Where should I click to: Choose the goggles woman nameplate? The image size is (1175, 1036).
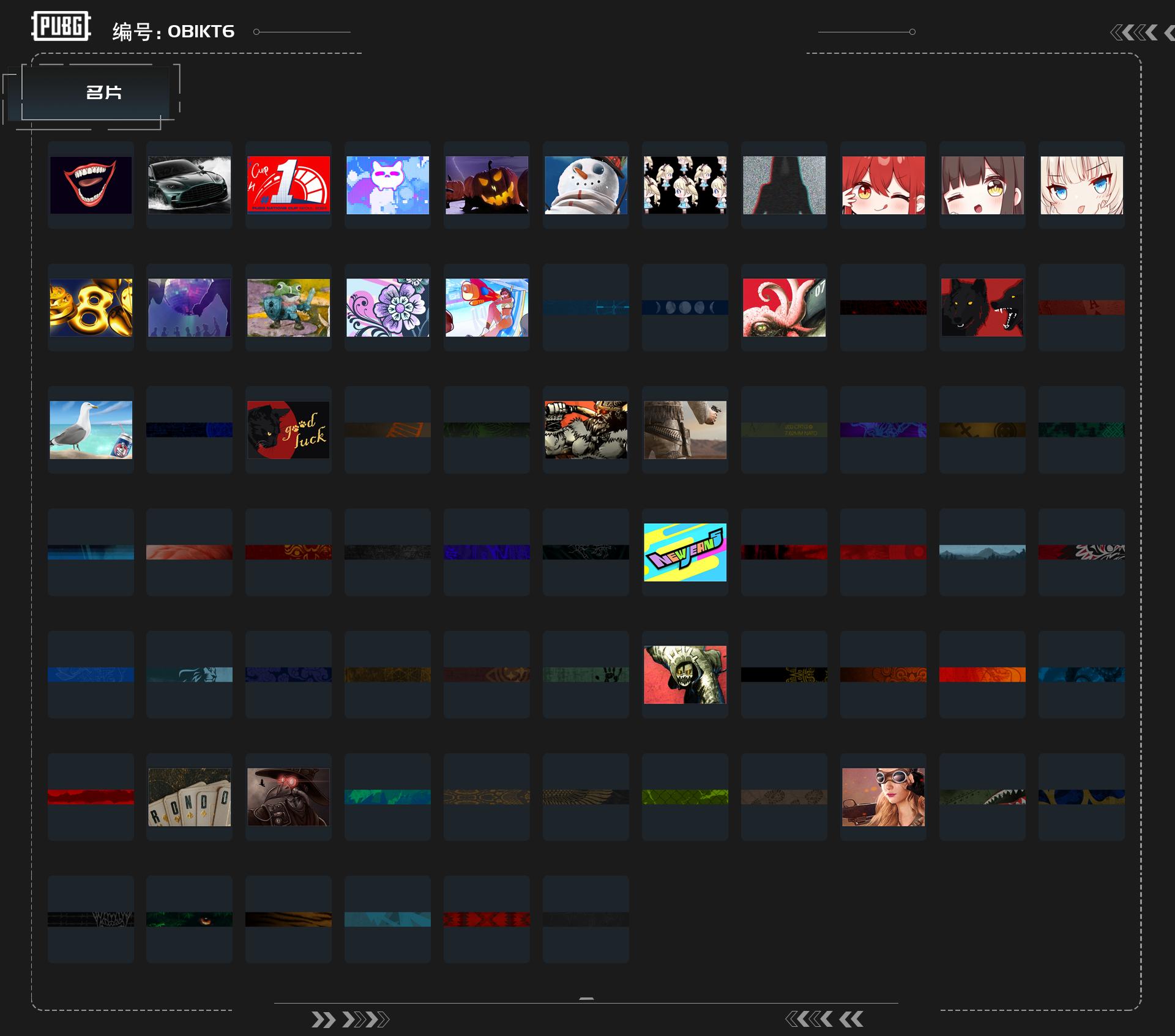pos(883,797)
